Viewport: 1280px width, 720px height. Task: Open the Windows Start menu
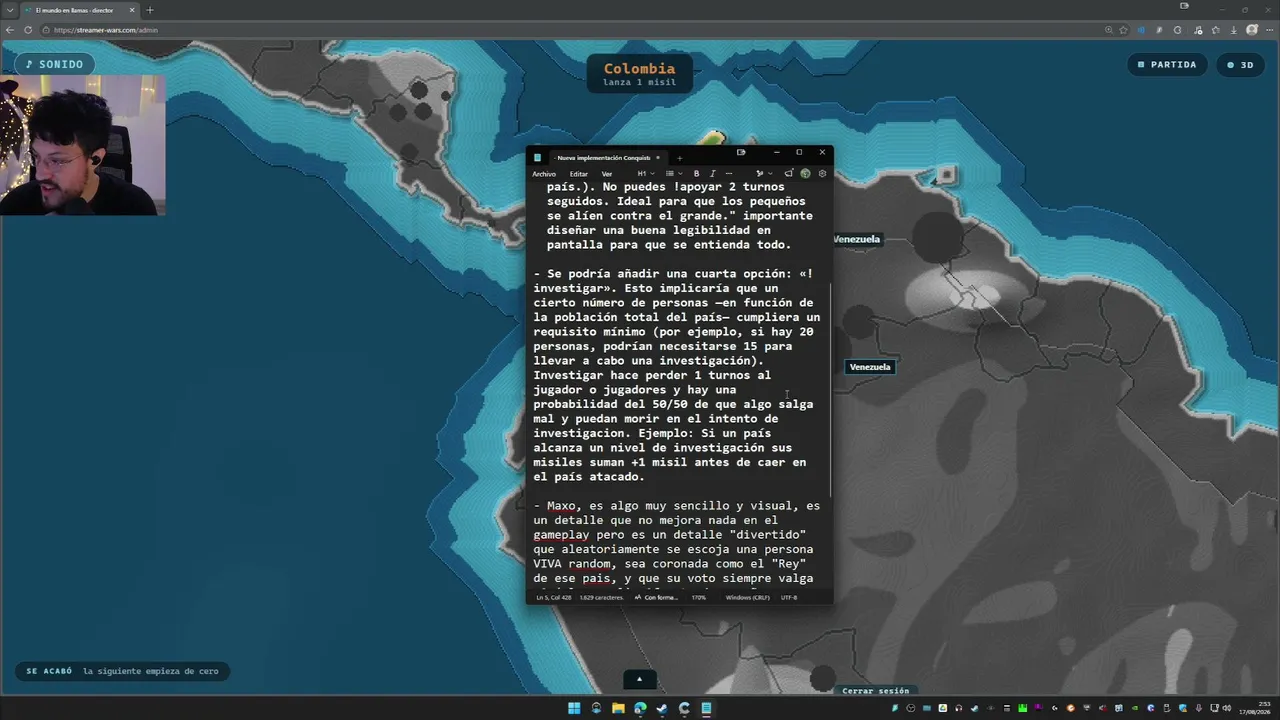tap(574, 708)
